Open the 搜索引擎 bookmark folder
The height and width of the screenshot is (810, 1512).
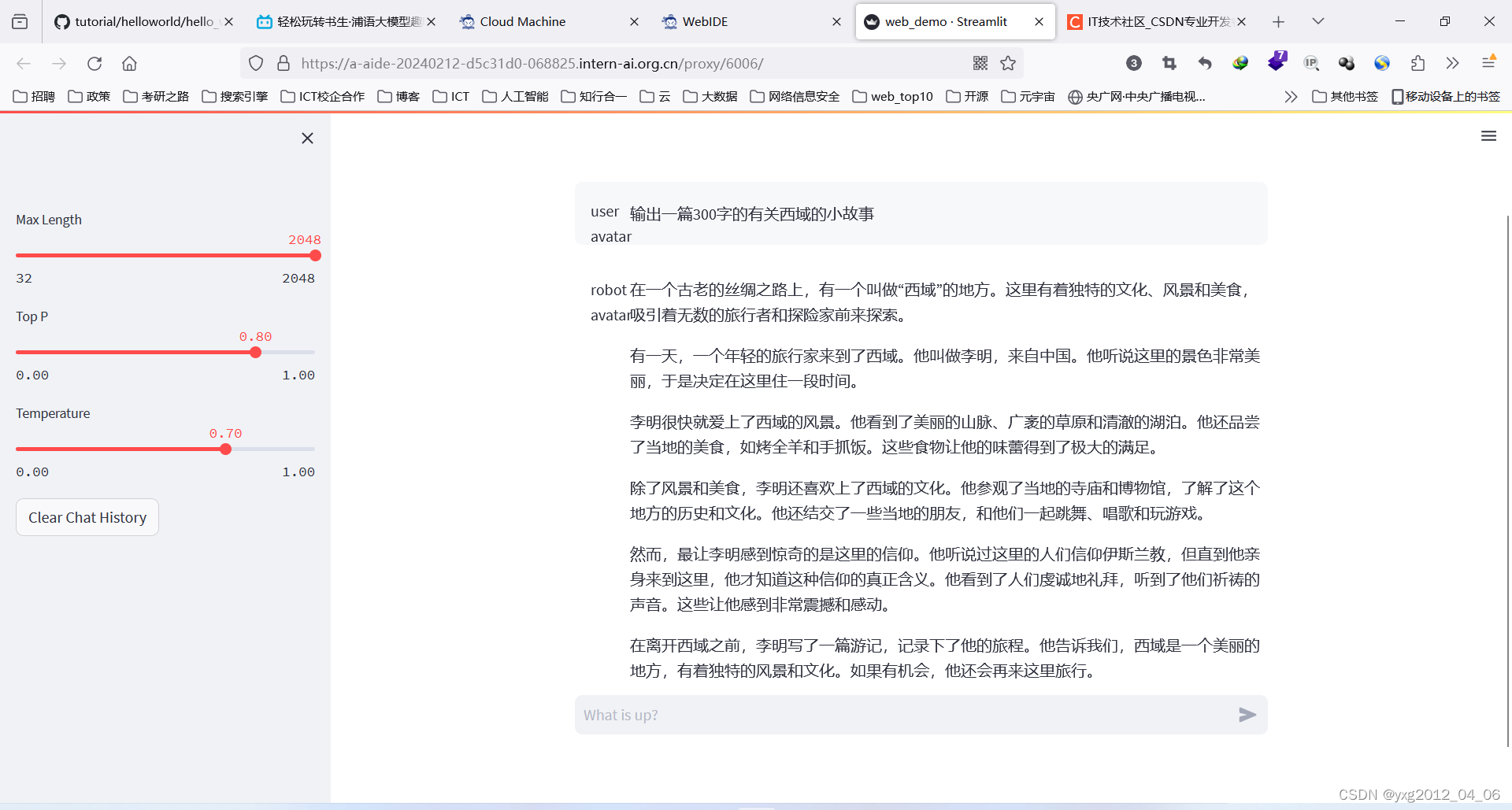[x=235, y=96]
